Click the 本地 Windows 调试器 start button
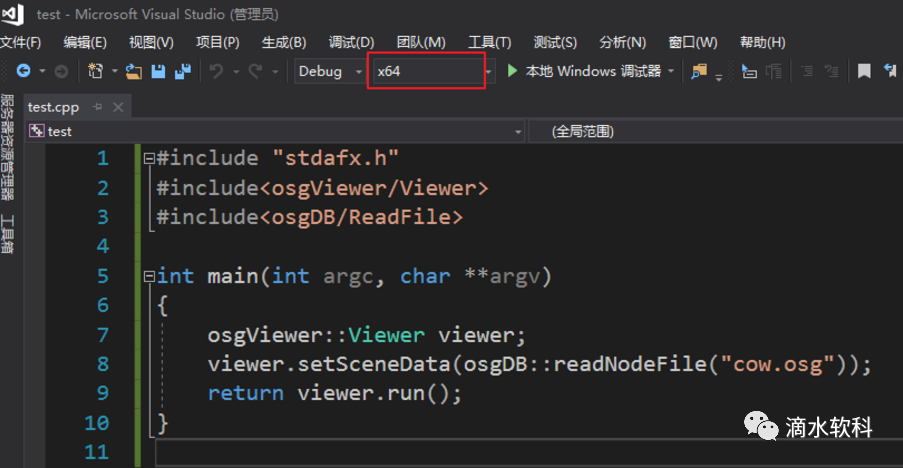Image resolution: width=903 pixels, height=468 pixels. [584, 71]
